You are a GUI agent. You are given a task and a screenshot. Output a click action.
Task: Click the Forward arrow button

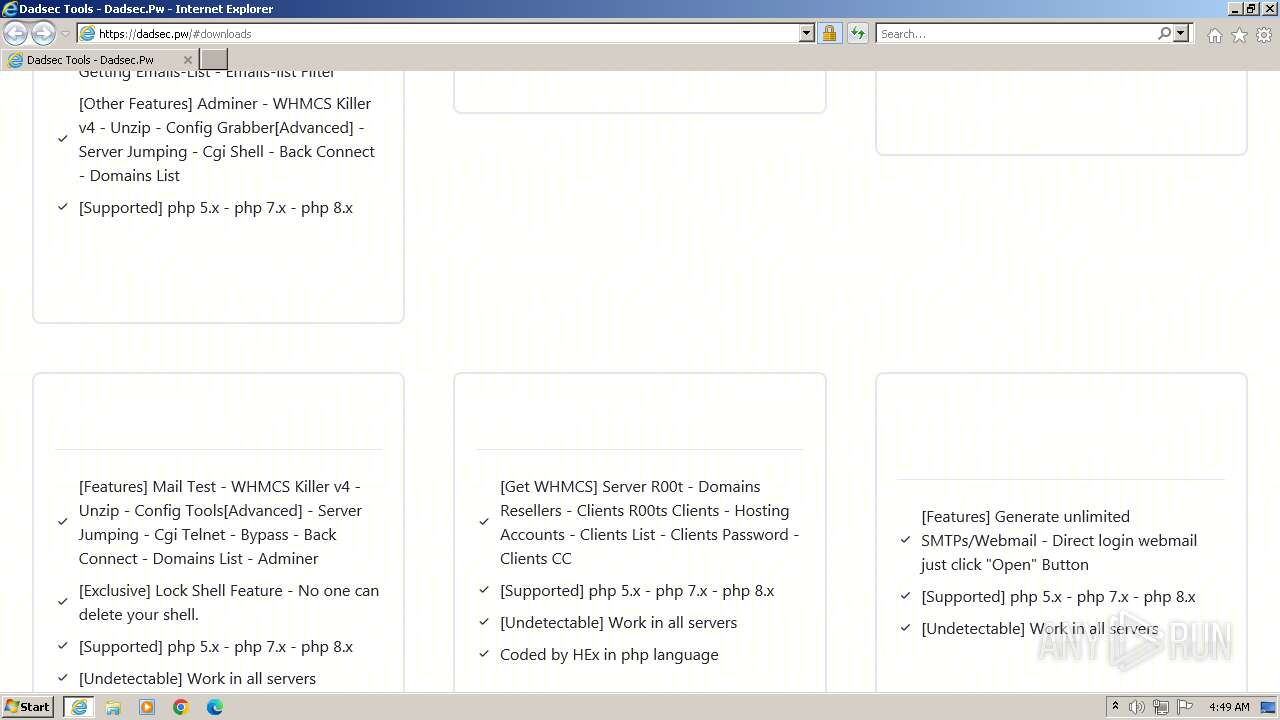43,33
